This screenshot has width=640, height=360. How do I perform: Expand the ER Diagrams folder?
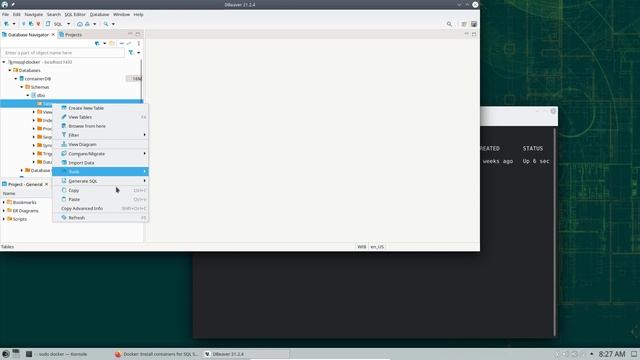point(4,211)
